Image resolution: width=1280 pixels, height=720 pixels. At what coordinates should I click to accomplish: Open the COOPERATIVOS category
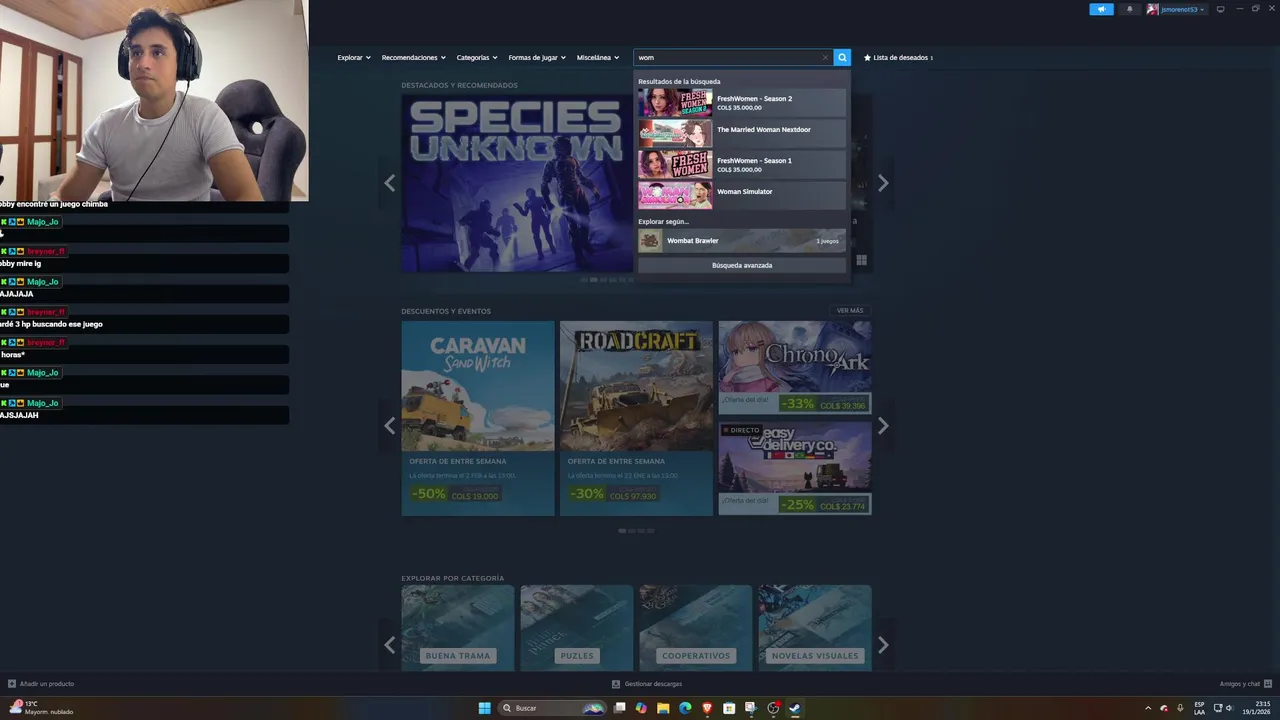click(696, 628)
